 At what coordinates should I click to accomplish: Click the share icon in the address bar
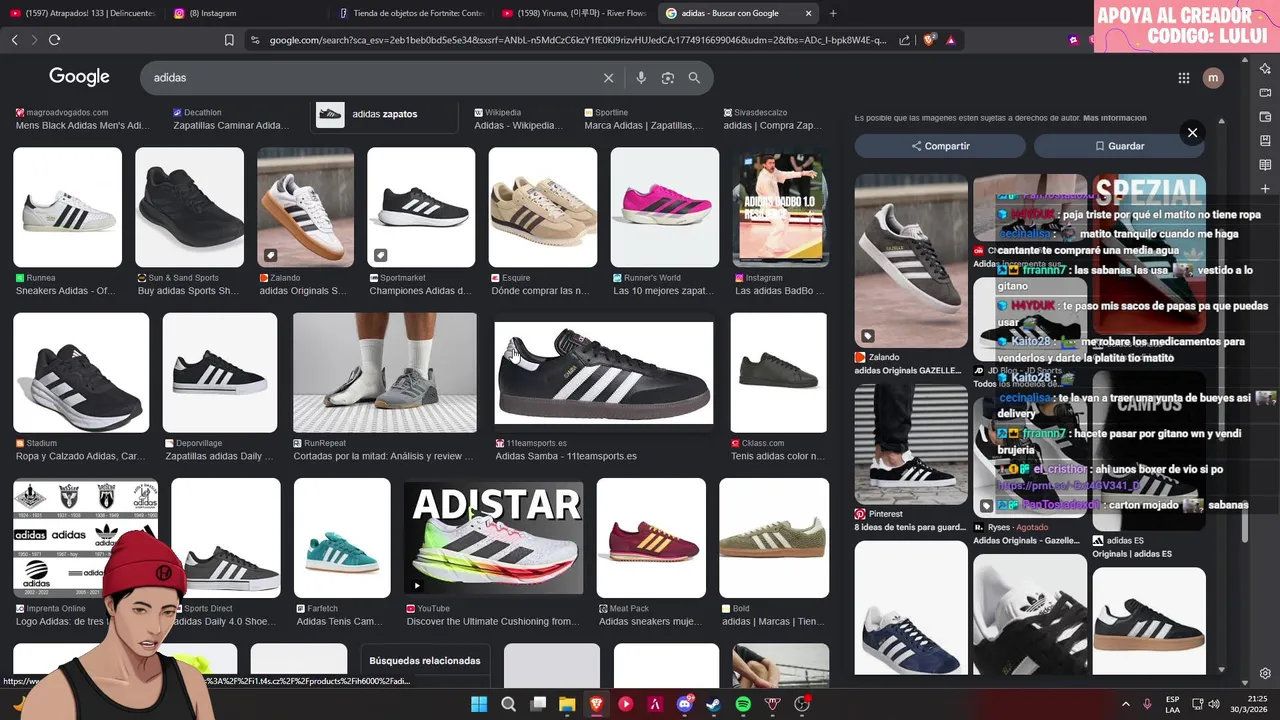(x=904, y=40)
